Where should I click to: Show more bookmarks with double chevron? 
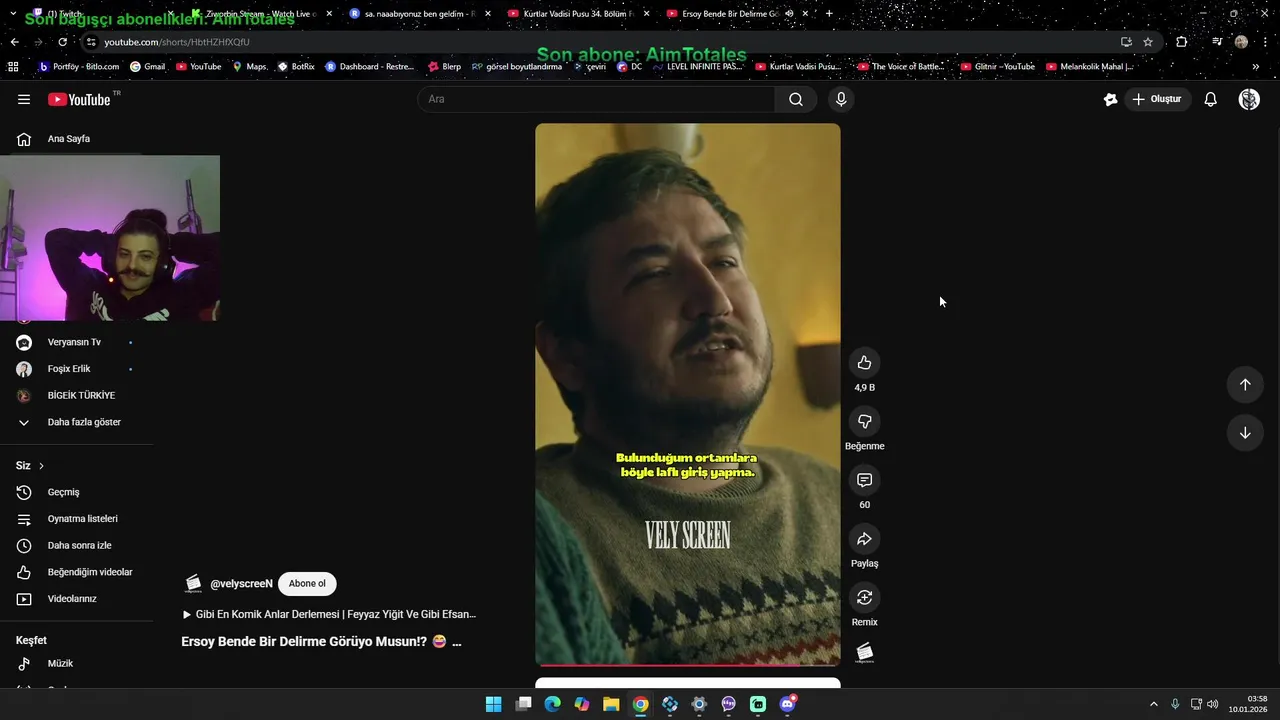click(x=1256, y=67)
